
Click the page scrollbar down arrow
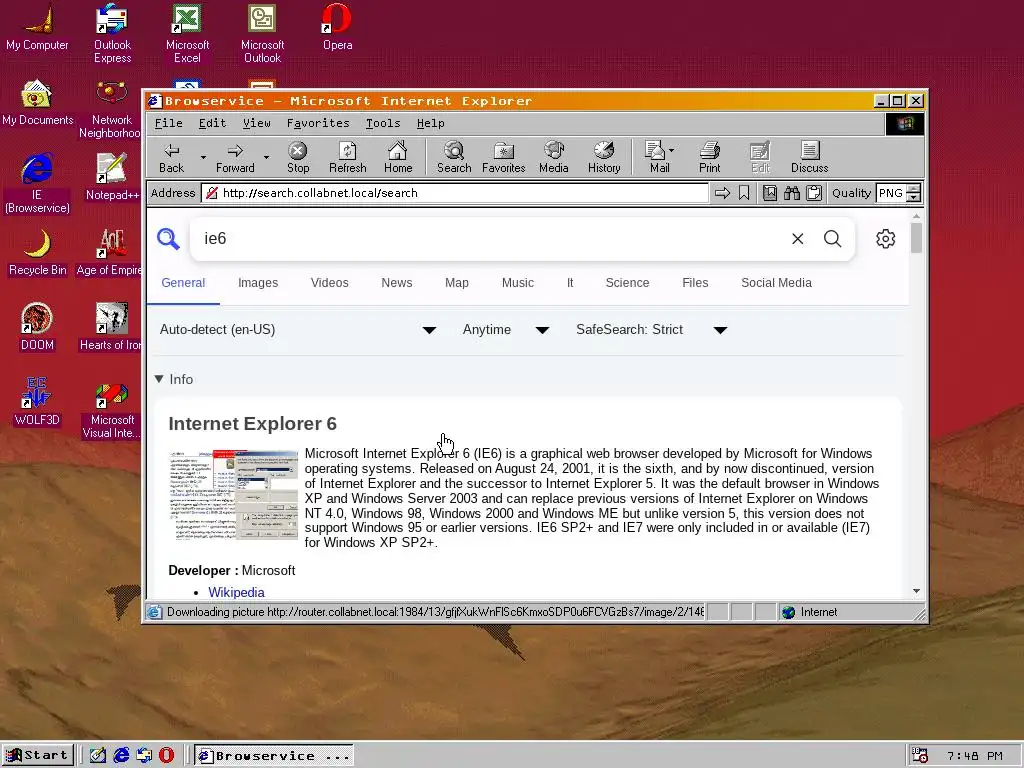(916, 591)
